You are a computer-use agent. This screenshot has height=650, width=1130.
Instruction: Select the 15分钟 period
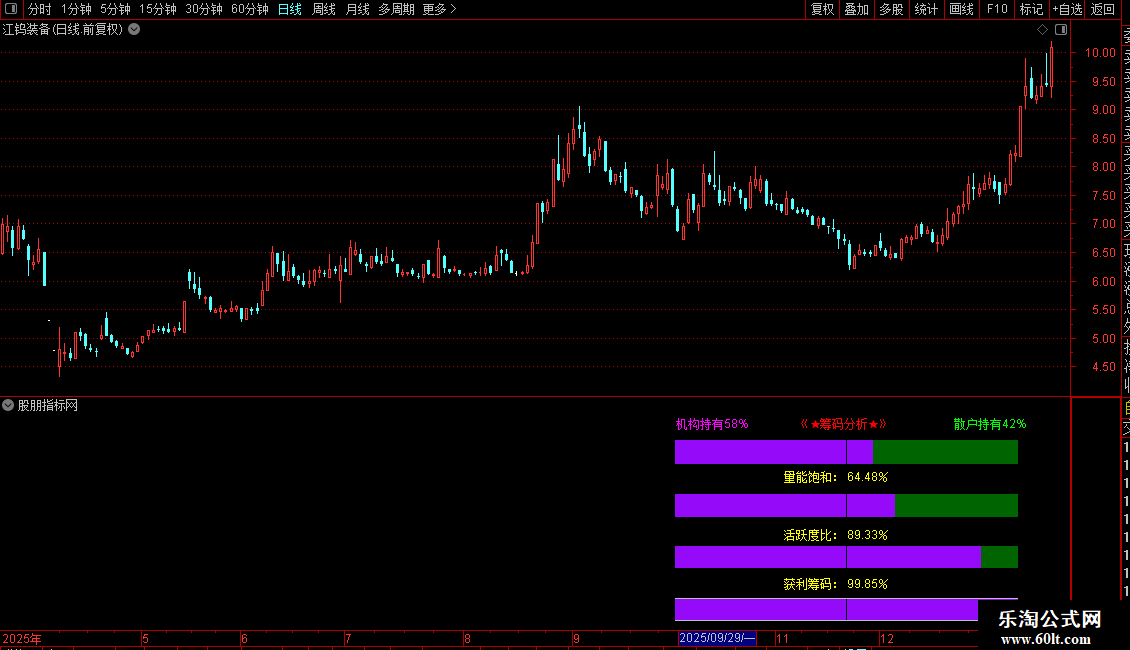tap(158, 9)
